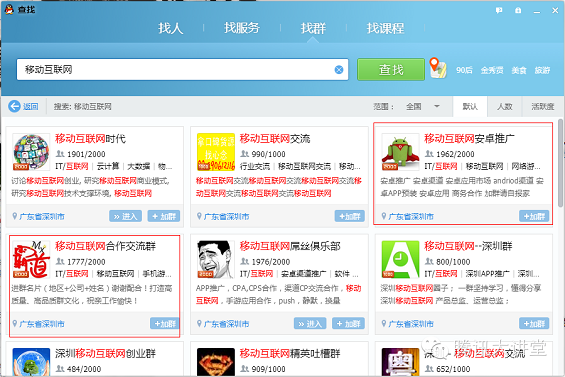The width and height of the screenshot is (565, 377).
Task: Select the 美食 hot keyword
Action: pos(519,70)
